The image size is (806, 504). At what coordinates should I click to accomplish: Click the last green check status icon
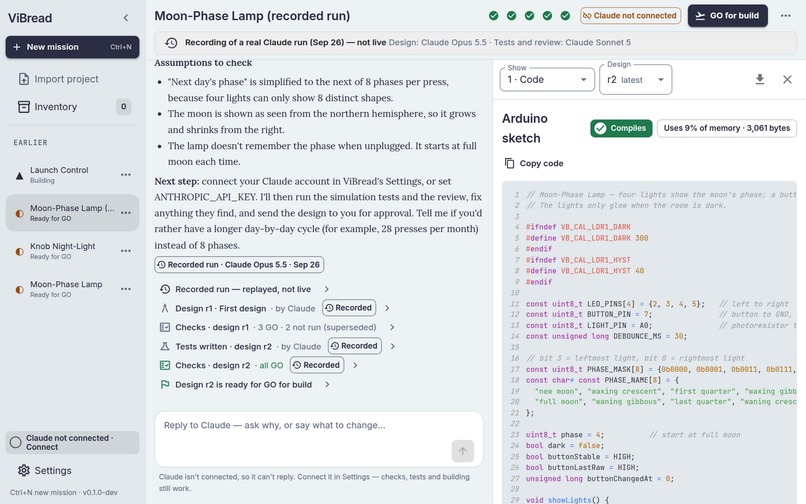pos(565,15)
